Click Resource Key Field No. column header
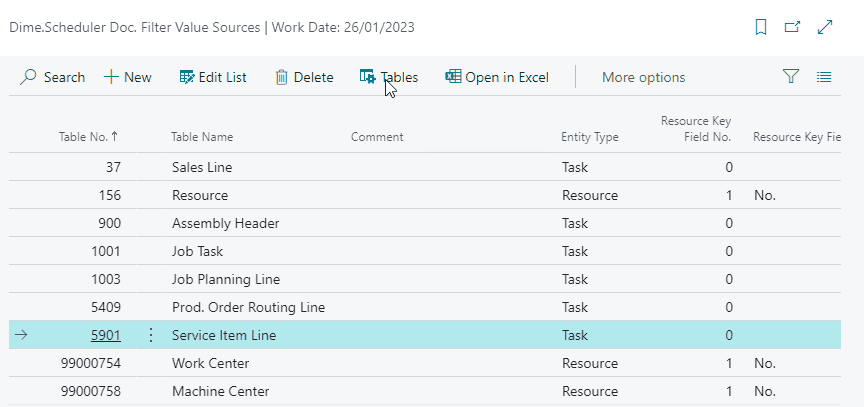The height and width of the screenshot is (407, 864). 696,129
